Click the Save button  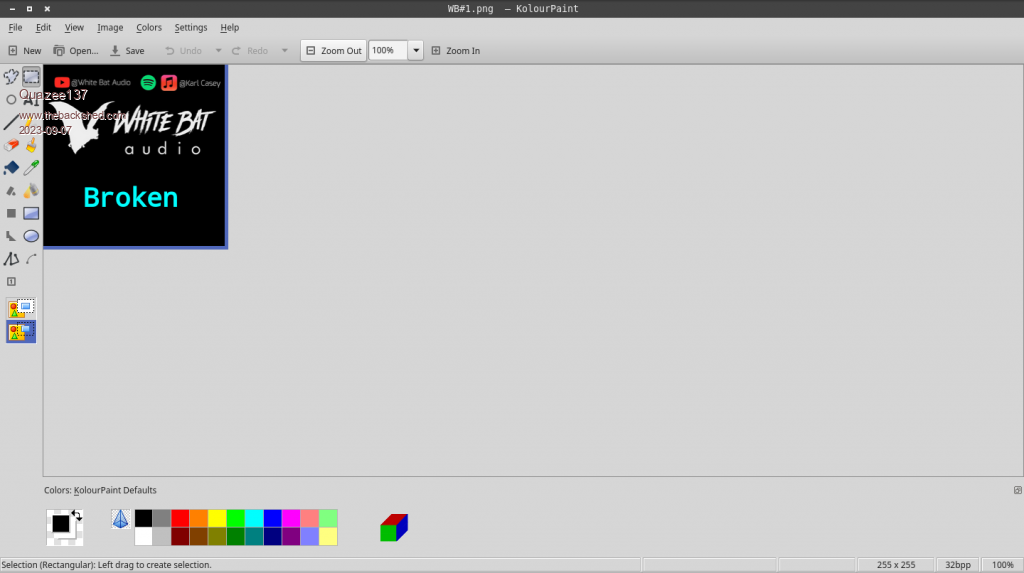pyautogui.click(x=126, y=51)
